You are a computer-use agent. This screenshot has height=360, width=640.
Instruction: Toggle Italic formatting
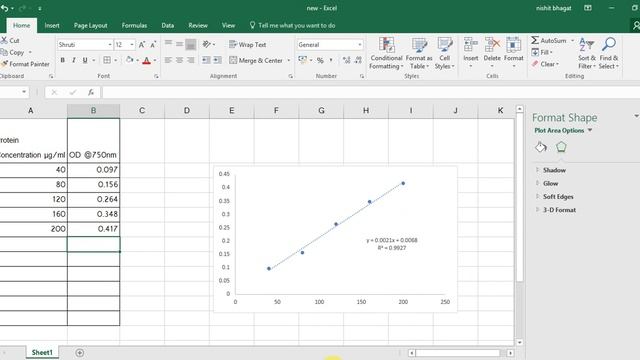(73, 60)
